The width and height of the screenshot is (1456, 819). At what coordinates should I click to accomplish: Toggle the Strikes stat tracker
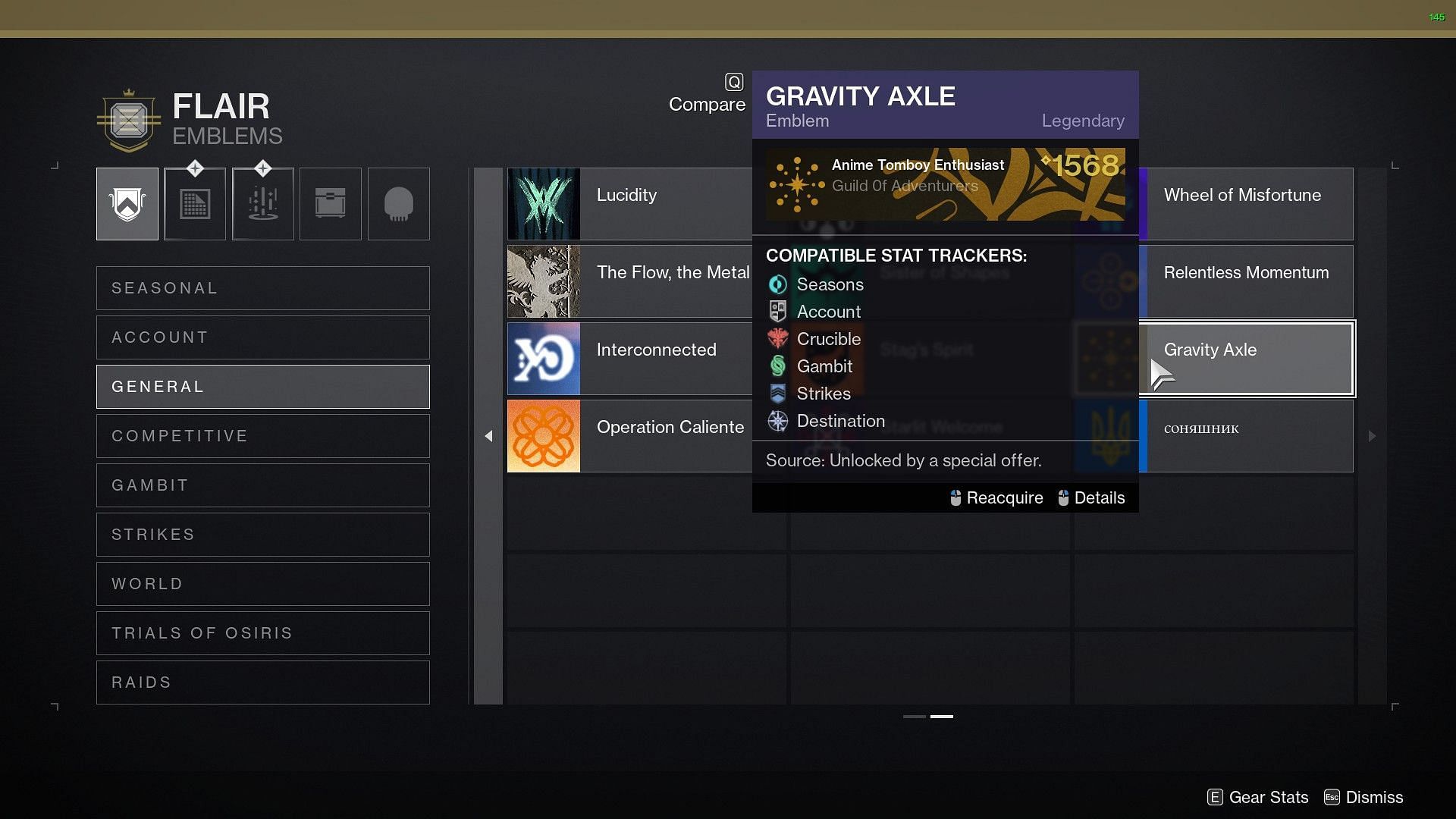pyautogui.click(x=823, y=392)
